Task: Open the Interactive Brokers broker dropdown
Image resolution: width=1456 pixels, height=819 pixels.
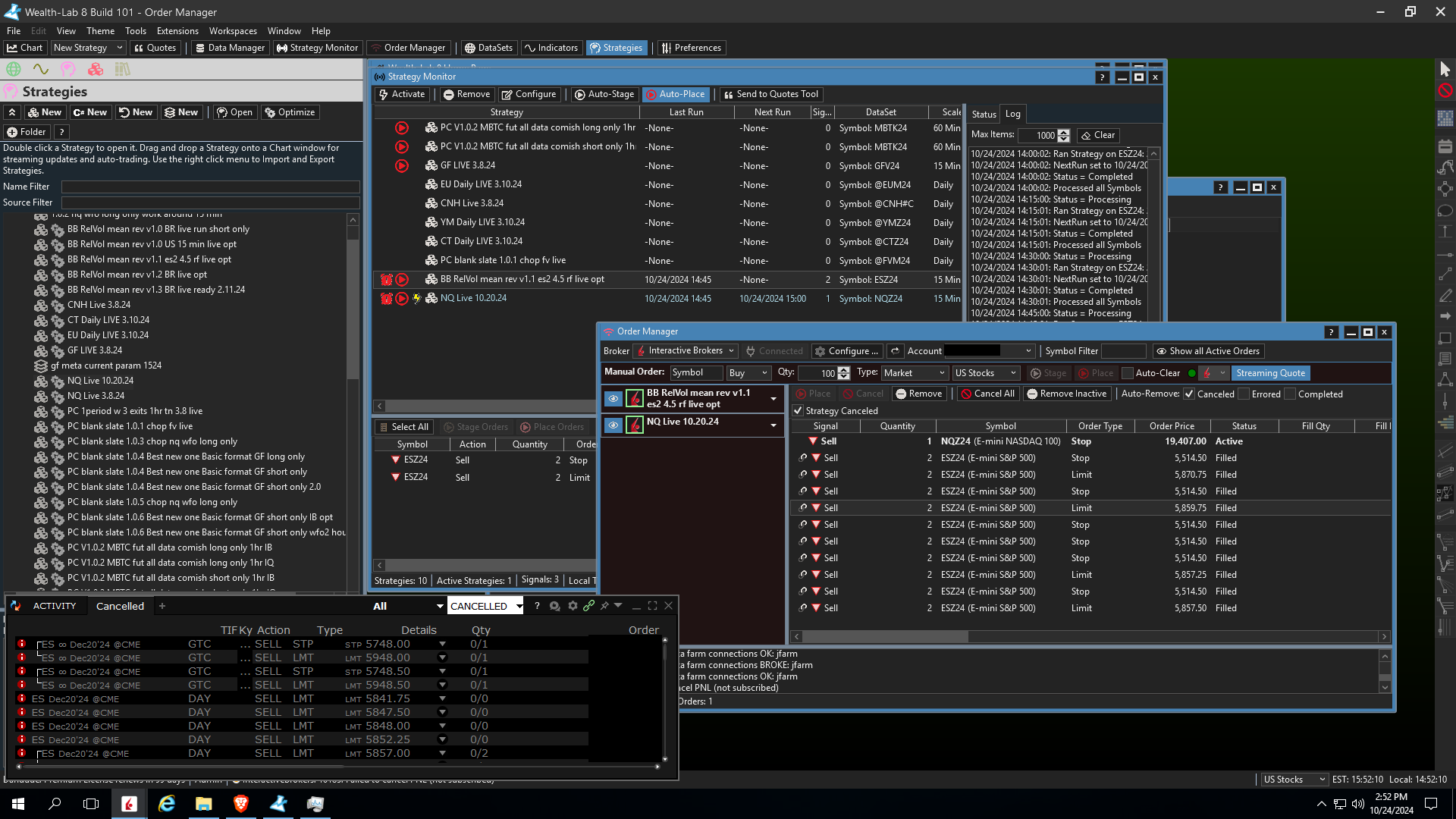Action: [685, 351]
